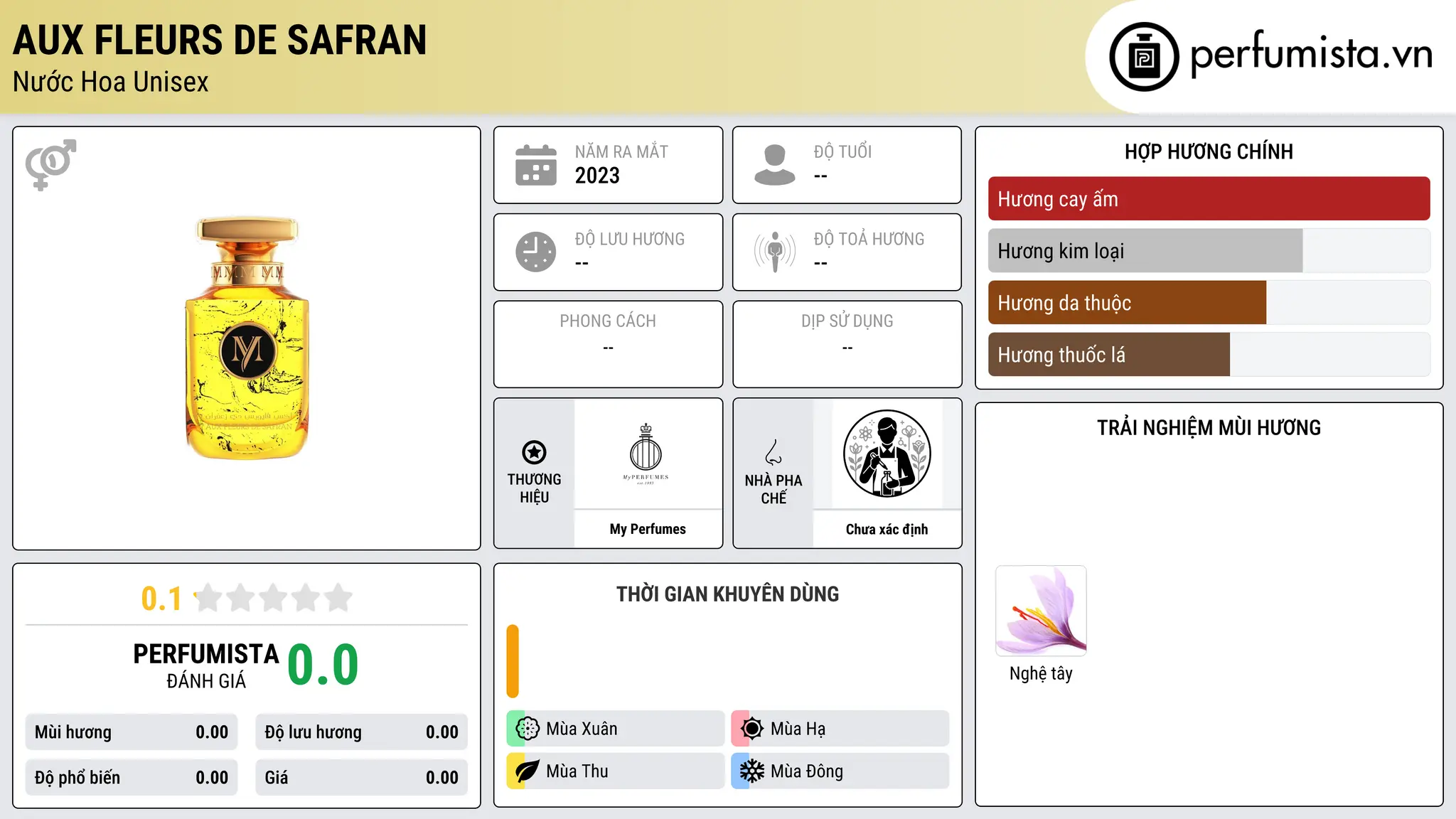Open the Nghệ tây saffron note image

point(1041,611)
